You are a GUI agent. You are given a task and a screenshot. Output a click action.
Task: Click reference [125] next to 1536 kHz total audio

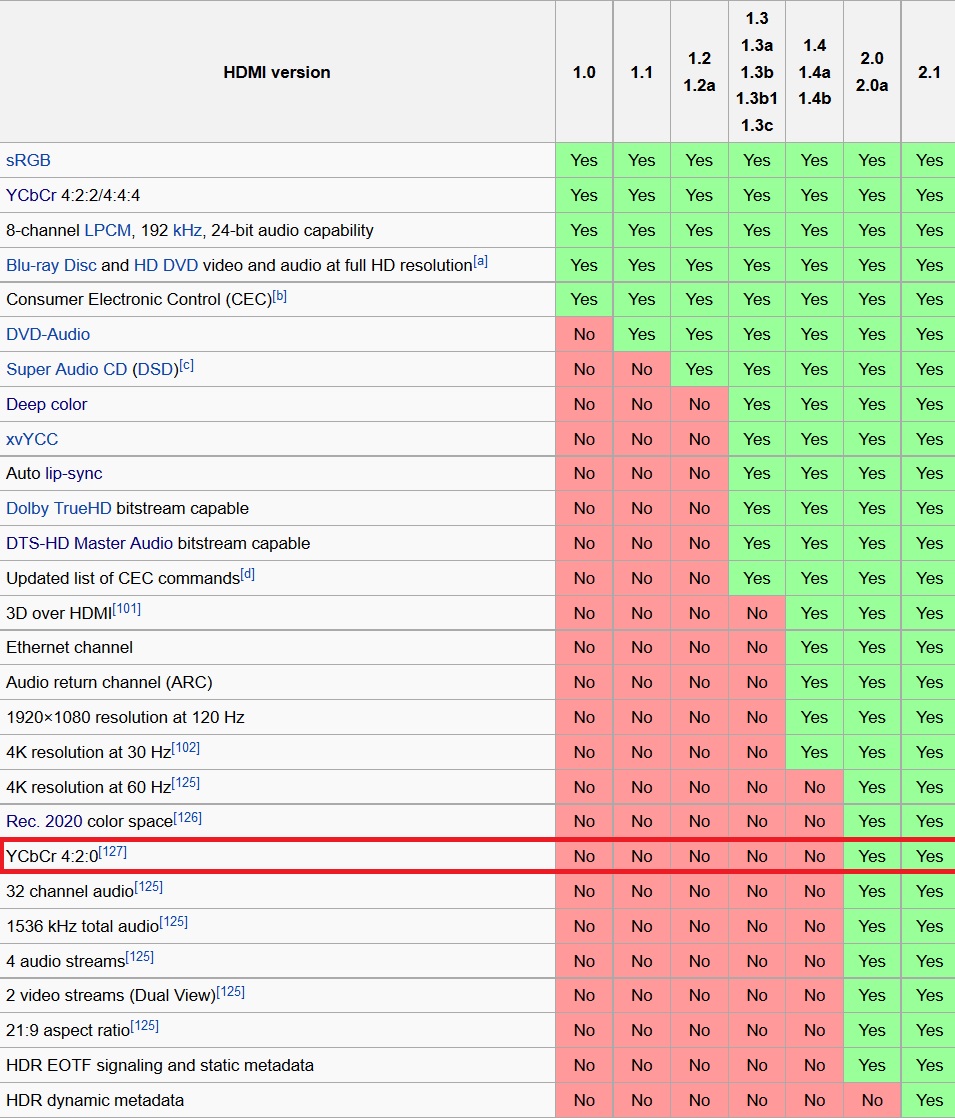coord(173,921)
